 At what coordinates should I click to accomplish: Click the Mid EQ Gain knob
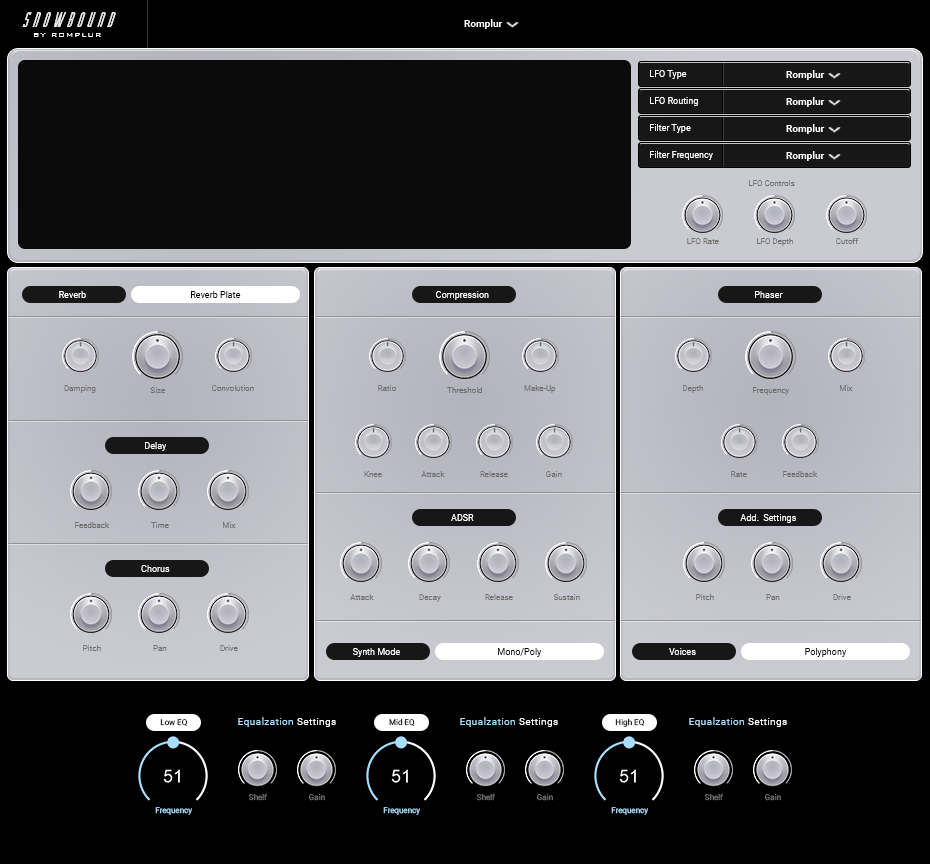(544, 770)
